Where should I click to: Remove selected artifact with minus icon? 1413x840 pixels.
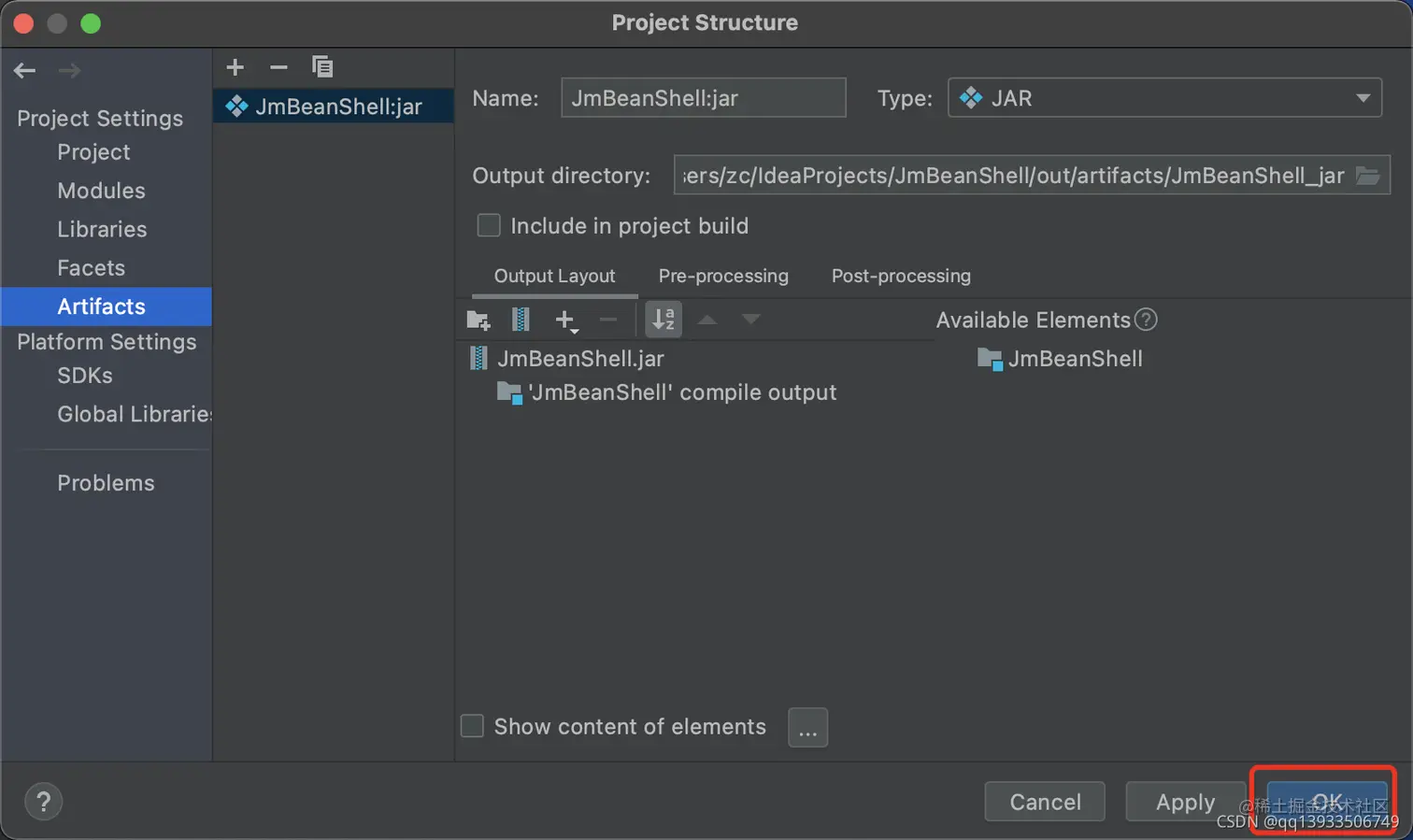tap(278, 67)
